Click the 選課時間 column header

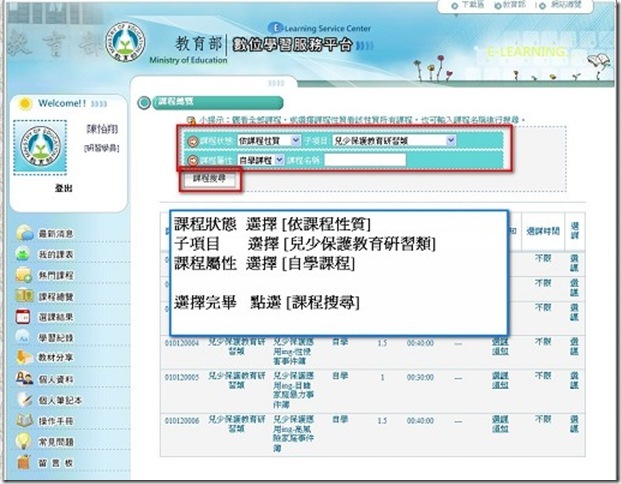click(x=543, y=231)
